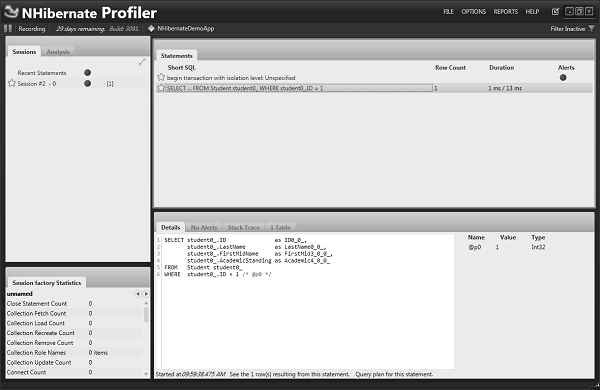Click the edit note icon near Help

point(555,11)
